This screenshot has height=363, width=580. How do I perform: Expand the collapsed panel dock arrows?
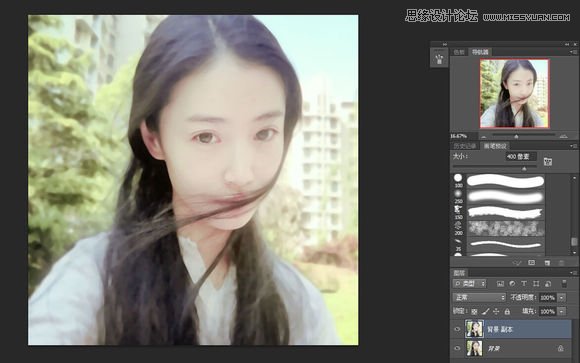(x=444, y=44)
